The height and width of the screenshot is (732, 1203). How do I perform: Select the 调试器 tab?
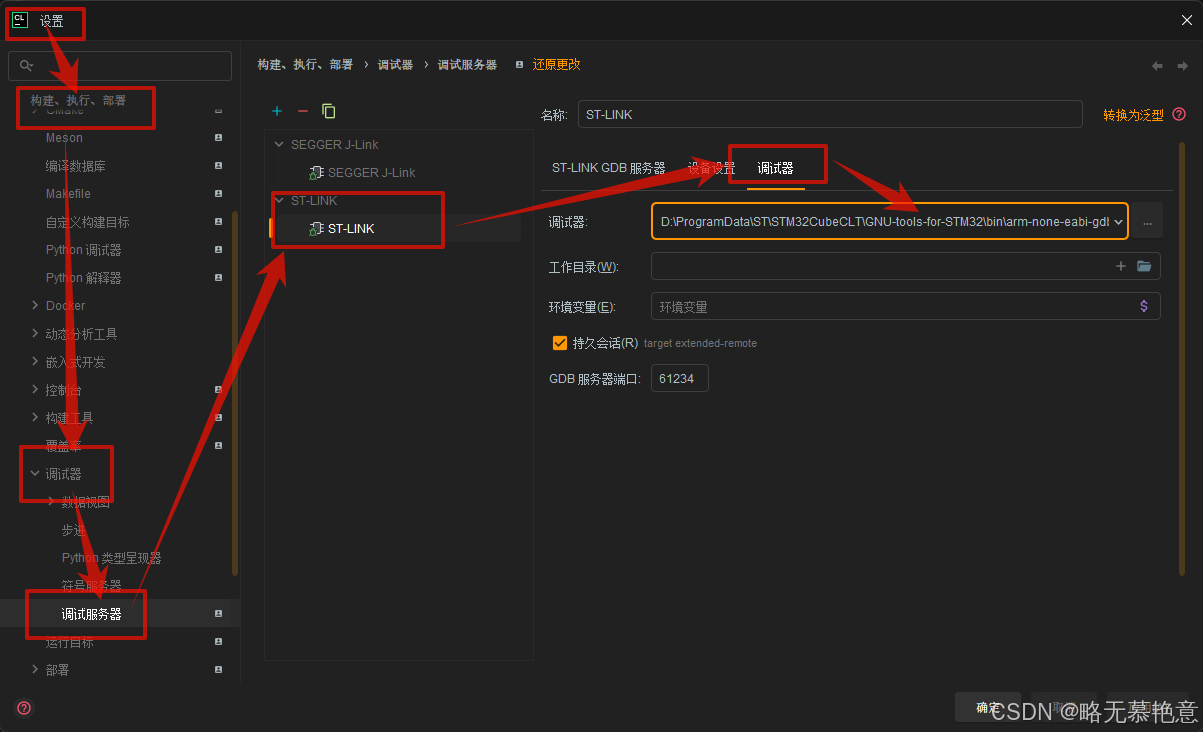775,168
